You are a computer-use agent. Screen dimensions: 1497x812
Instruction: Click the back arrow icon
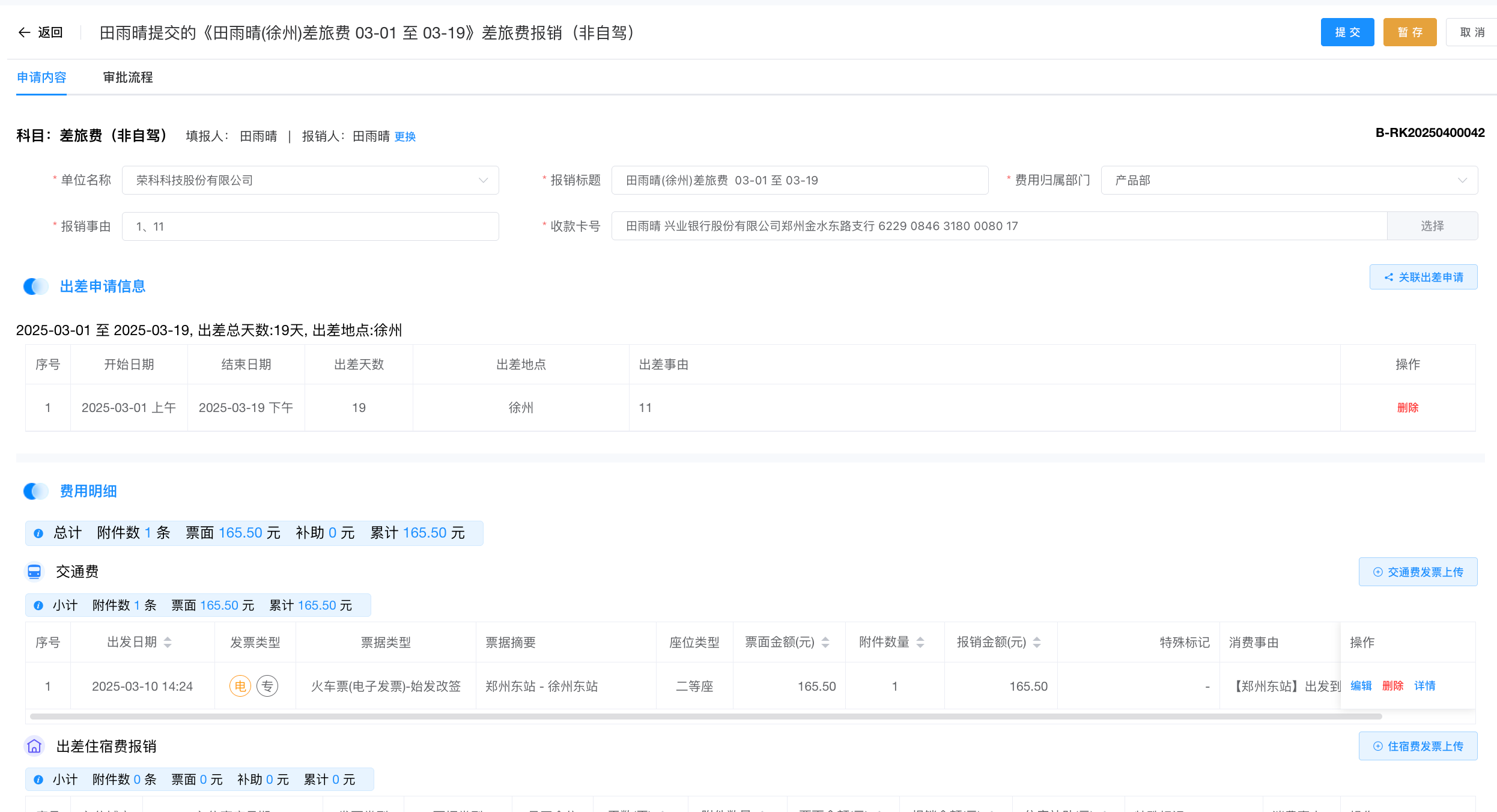click(x=24, y=32)
